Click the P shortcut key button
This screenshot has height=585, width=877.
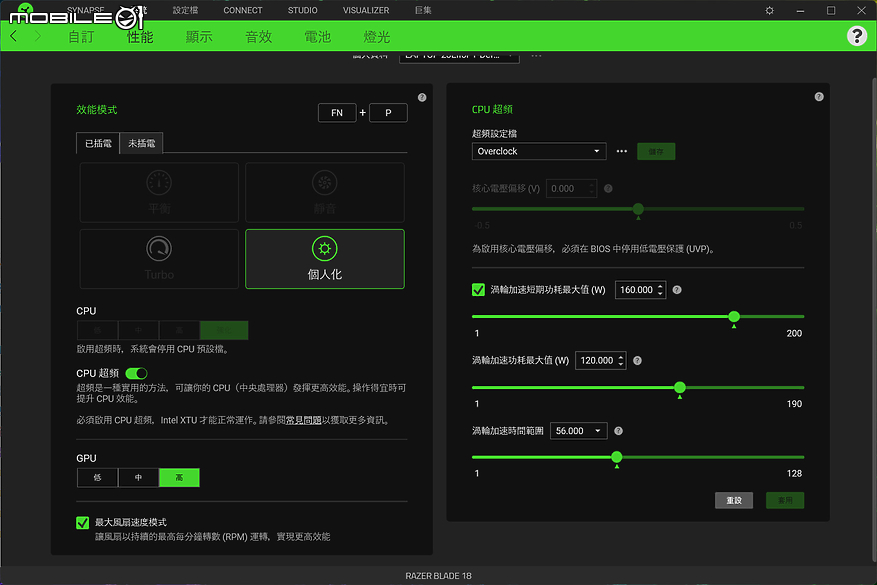[x=388, y=113]
